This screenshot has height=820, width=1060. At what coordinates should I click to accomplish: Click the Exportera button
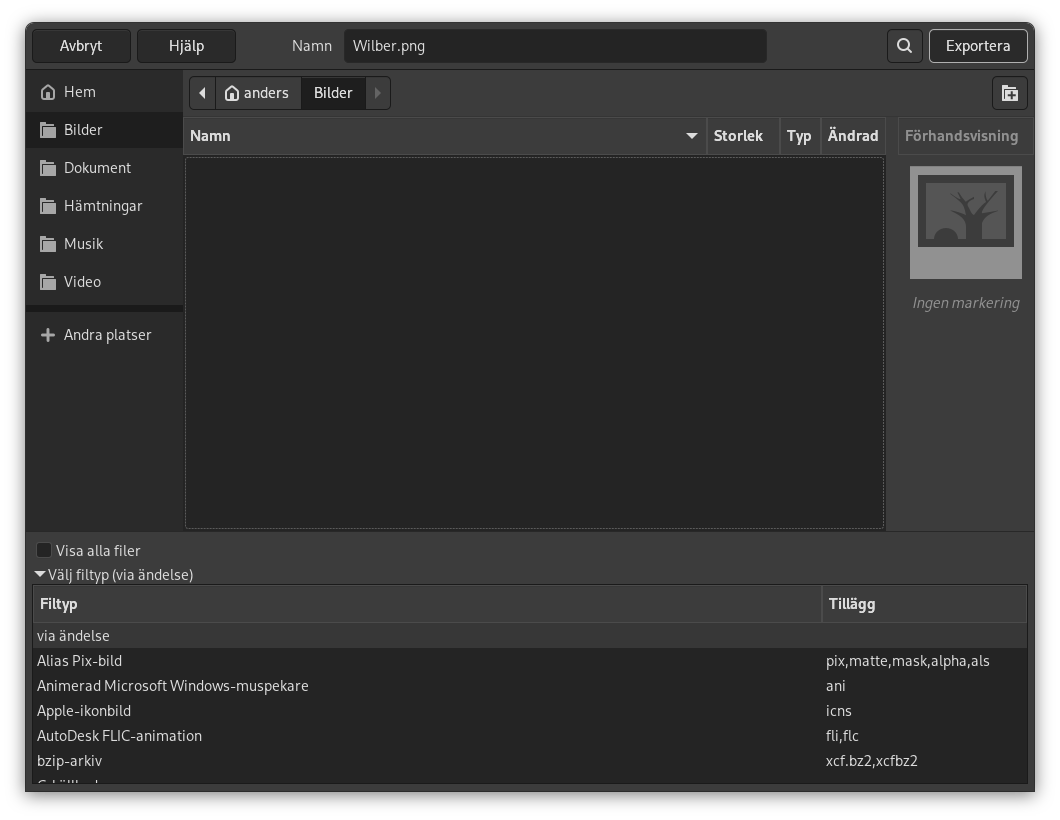[978, 45]
